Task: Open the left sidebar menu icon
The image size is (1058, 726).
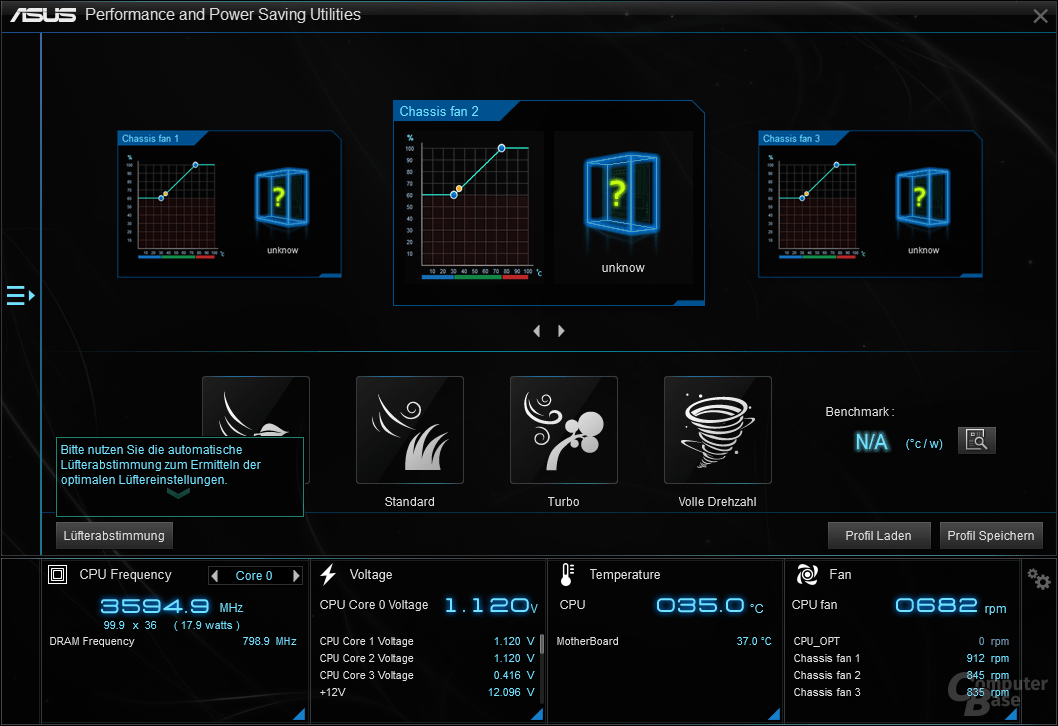Action: coord(20,295)
